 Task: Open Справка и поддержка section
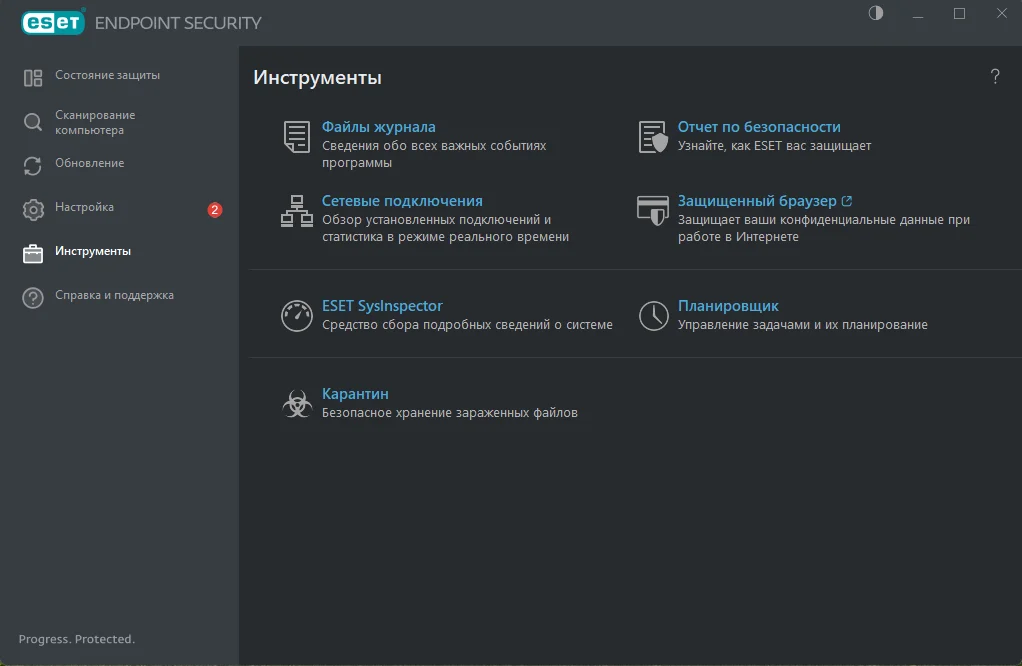pyautogui.click(x=114, y=296)
